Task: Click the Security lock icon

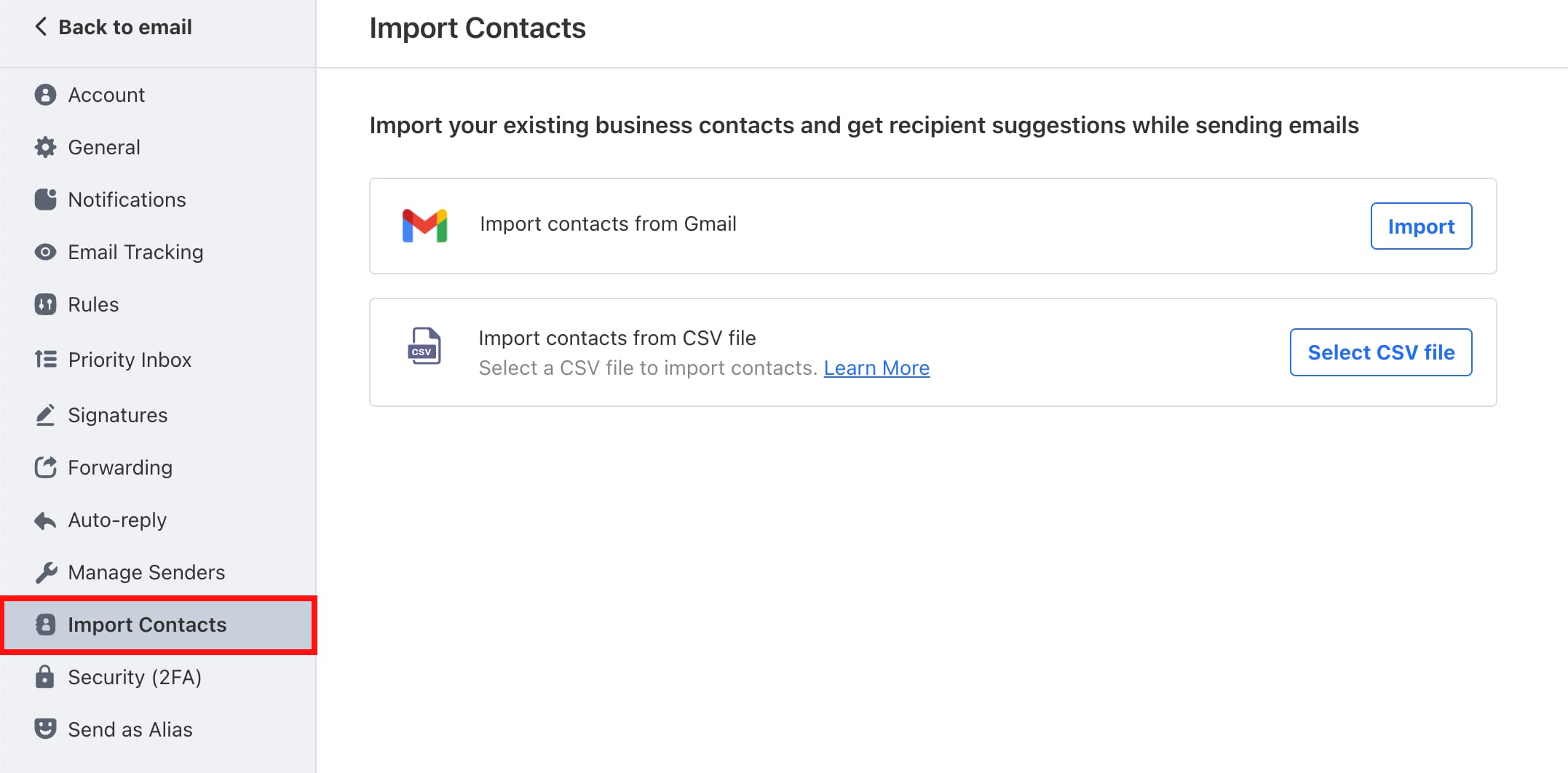Action: tap(45, 677)
